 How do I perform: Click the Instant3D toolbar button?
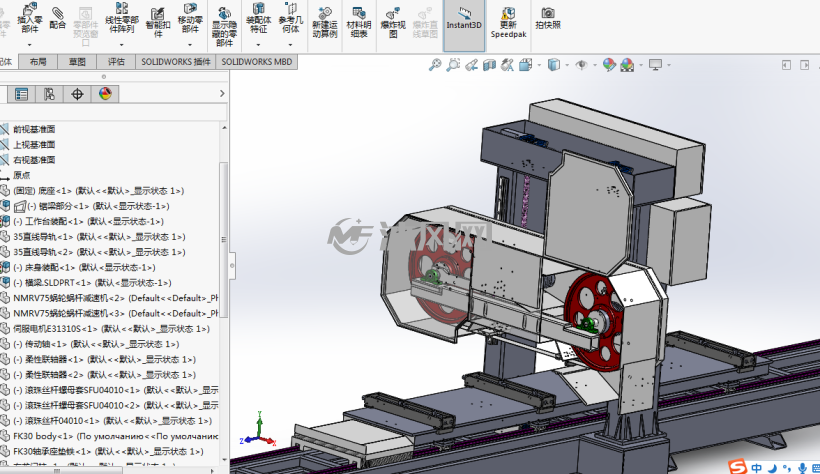[x=464, y=25]
